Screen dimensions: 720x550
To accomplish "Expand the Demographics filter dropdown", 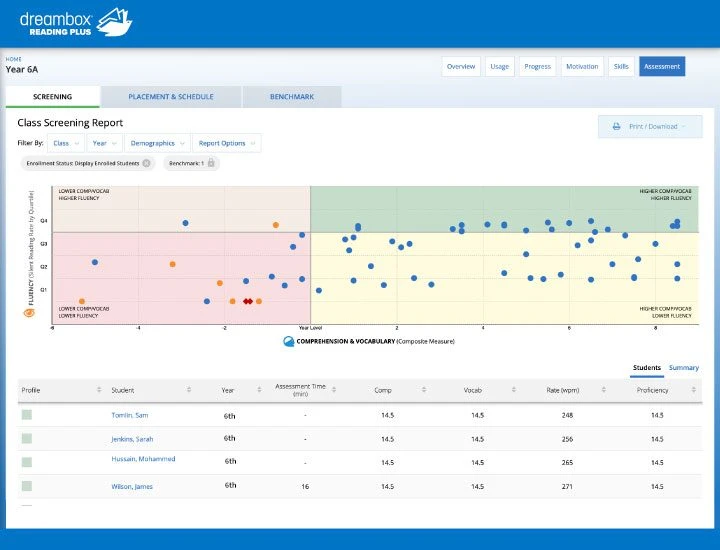I will pos(157,143).
